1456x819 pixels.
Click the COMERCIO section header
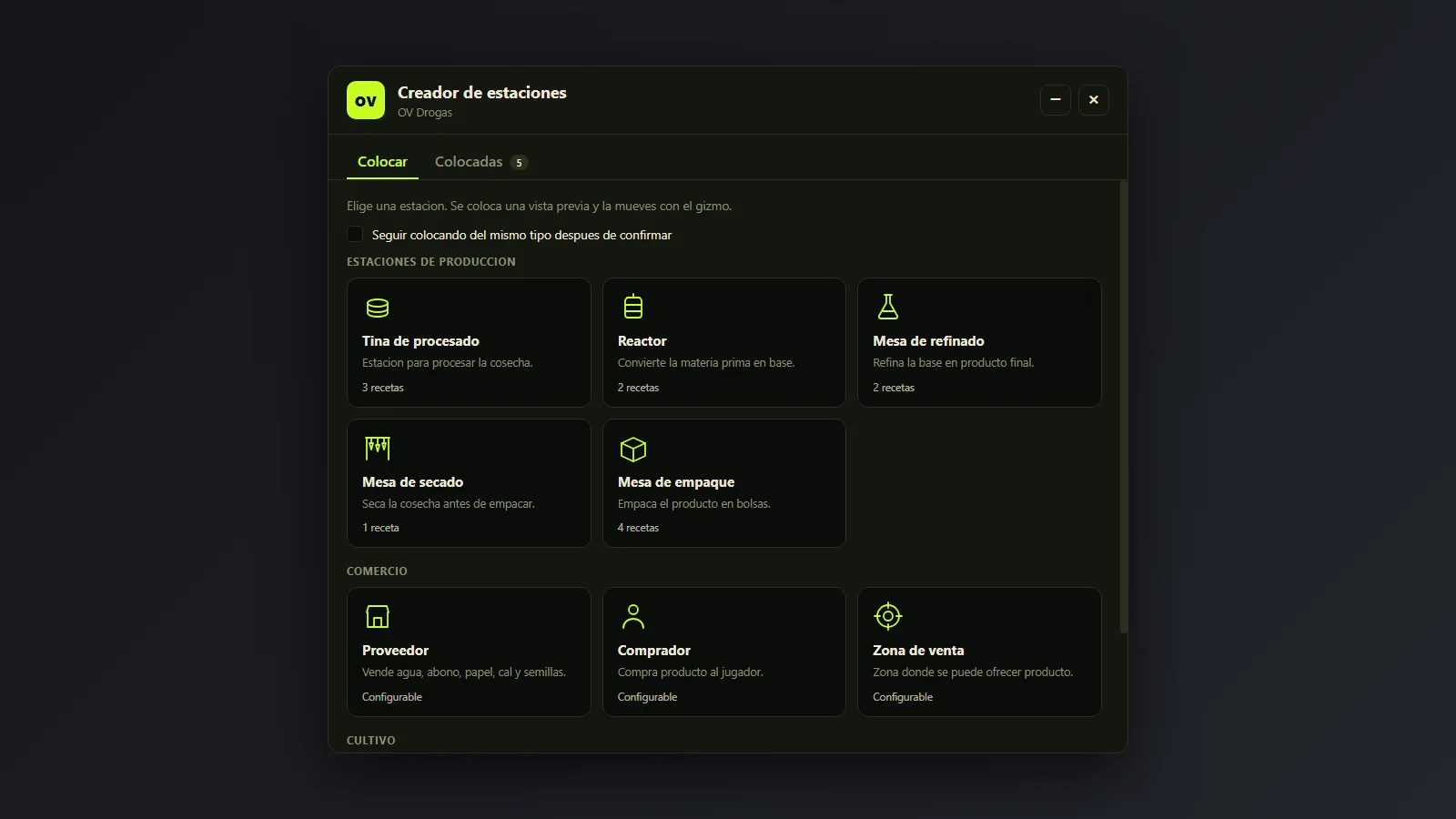point(377,571)
